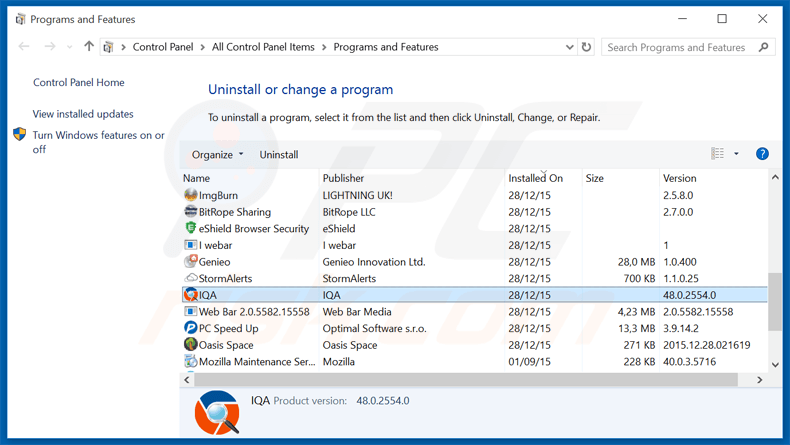Click the 4,23 MB size cell

point(636,311)
